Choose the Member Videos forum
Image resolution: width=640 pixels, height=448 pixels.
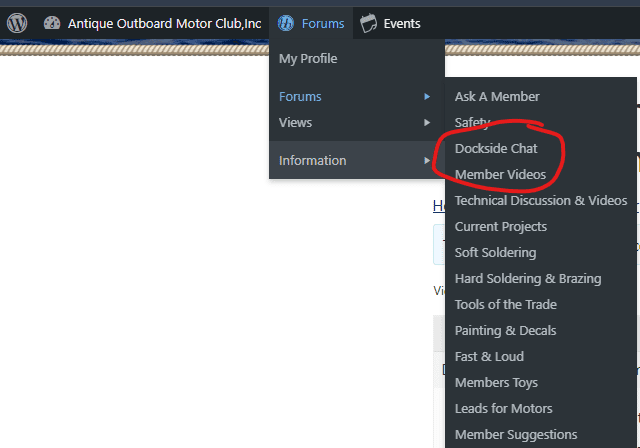coord(500,175)
